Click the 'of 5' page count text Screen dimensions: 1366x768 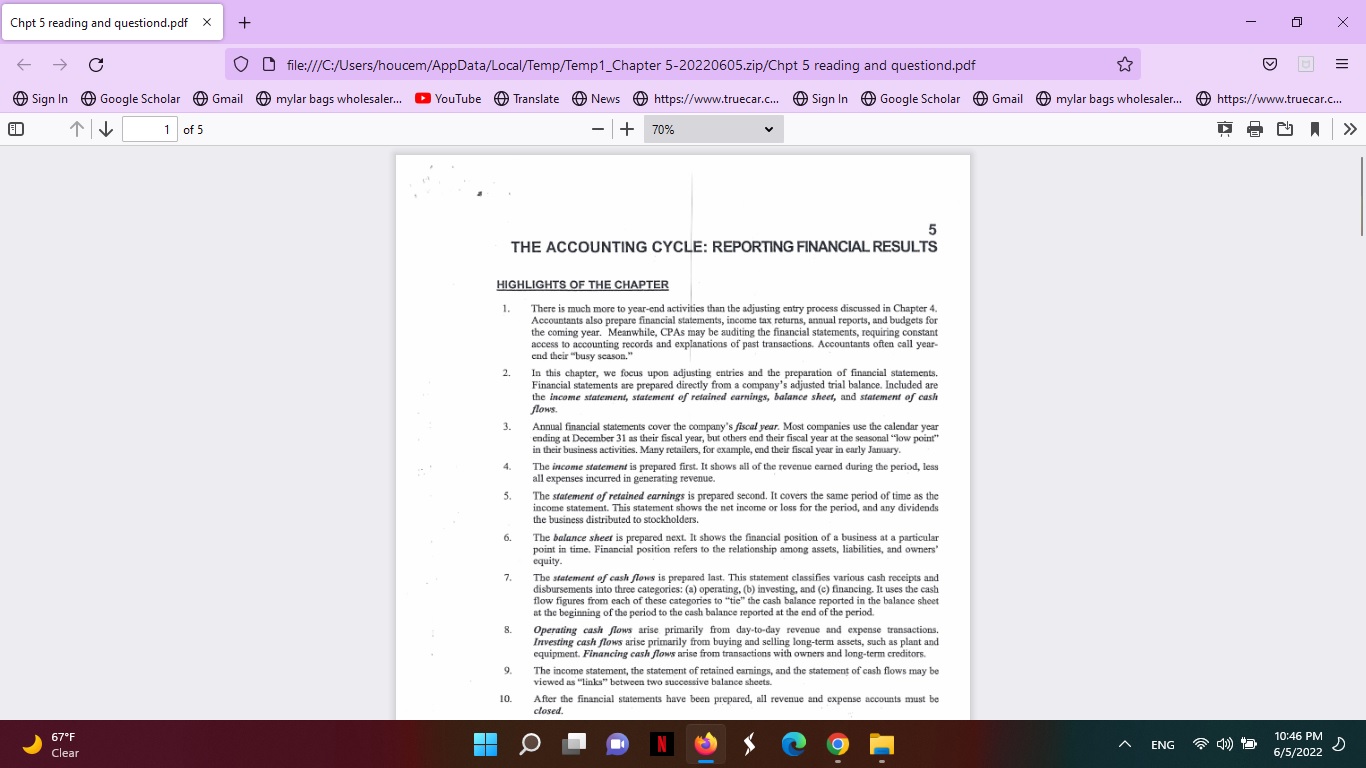pos(193,129)
